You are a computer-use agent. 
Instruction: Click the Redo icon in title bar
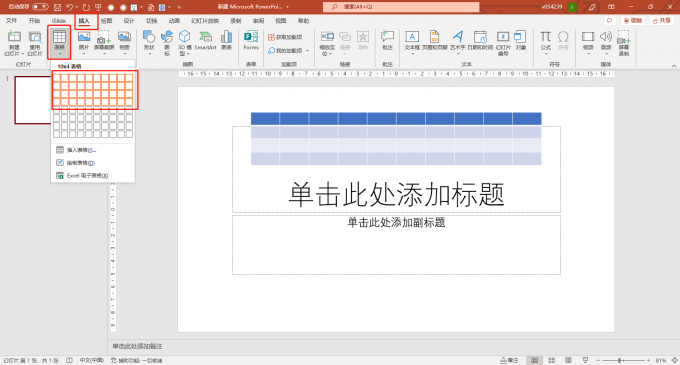click(86, 7)
